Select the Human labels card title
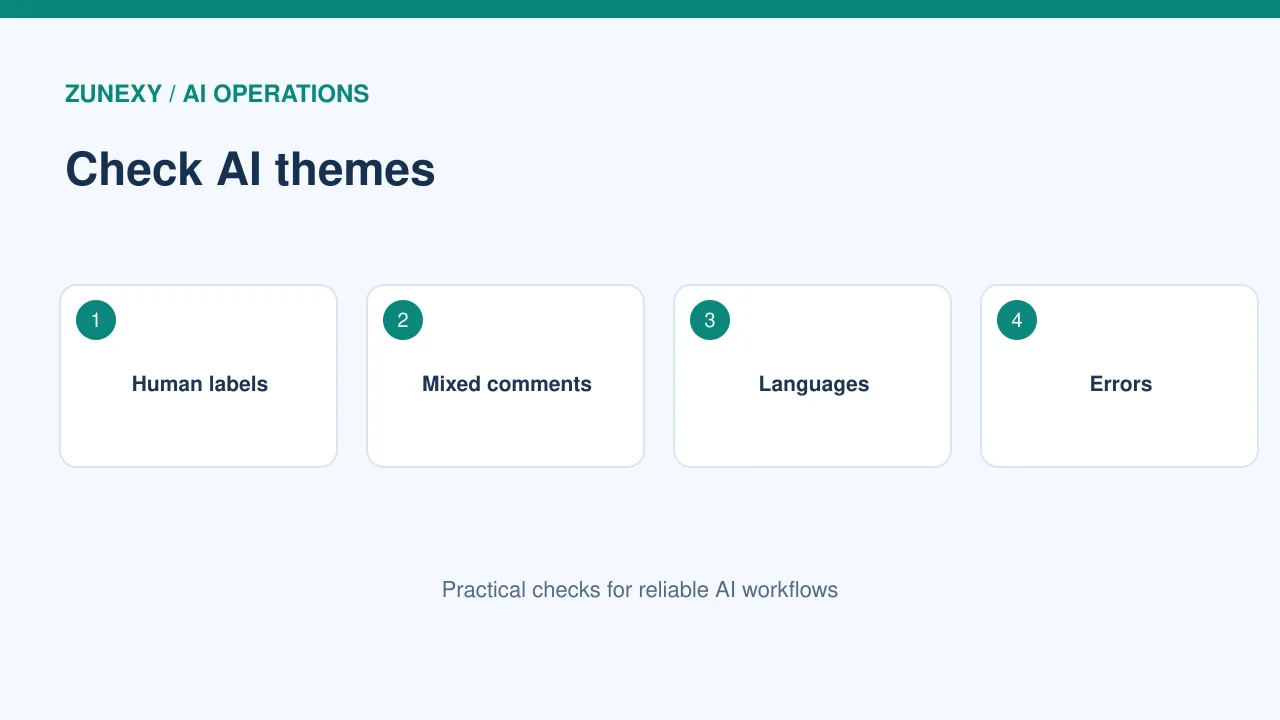 click(x=200, y=384)
